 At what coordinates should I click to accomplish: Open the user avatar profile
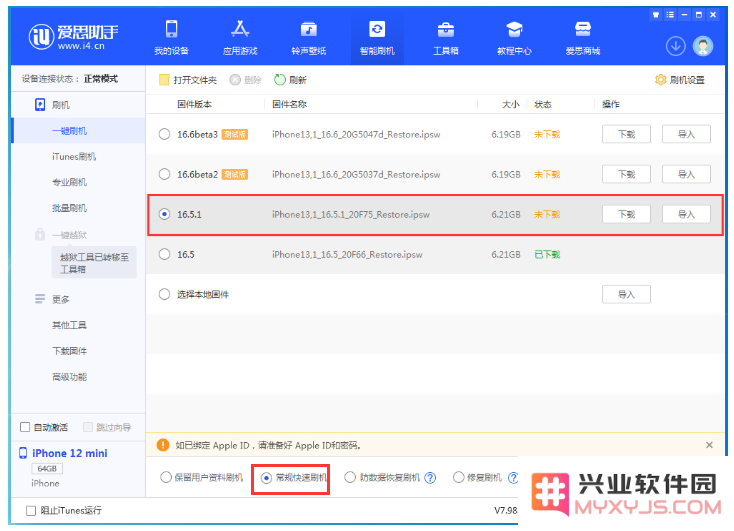tap(703, 46)
